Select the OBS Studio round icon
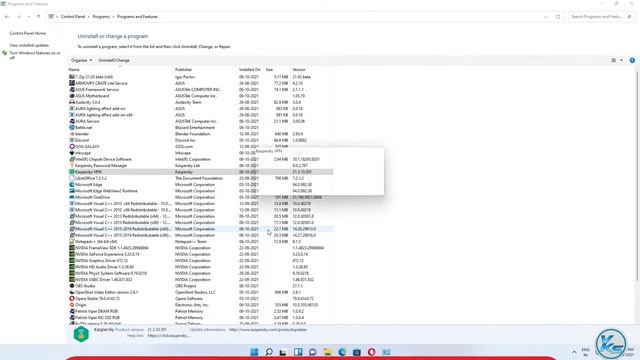Image resolution: width=640 pixels, height=360 pixels. [72, 286]
